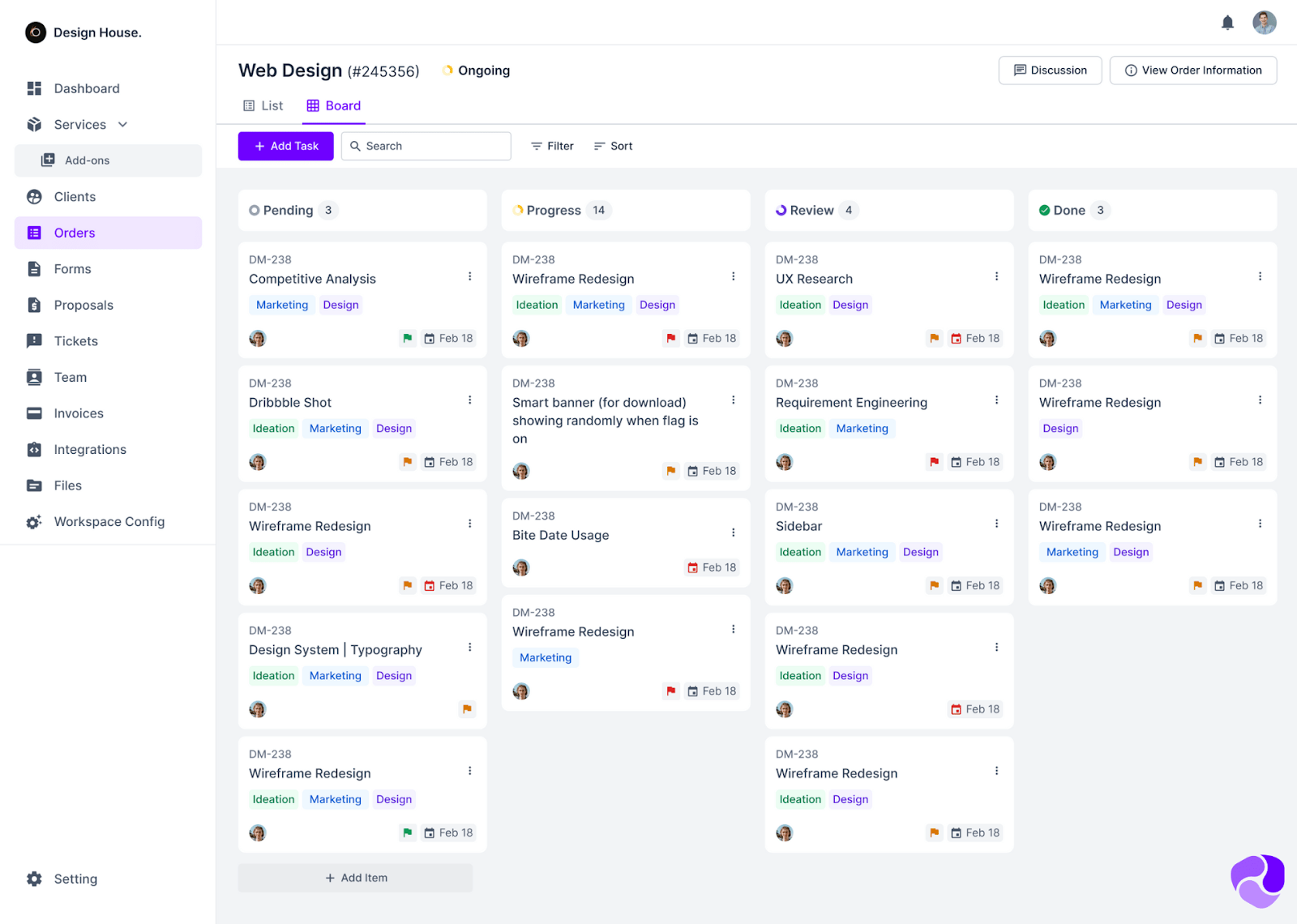Click the Add Task button
This screenshot has width=1297, height=924.
click(x=285, y=146)
